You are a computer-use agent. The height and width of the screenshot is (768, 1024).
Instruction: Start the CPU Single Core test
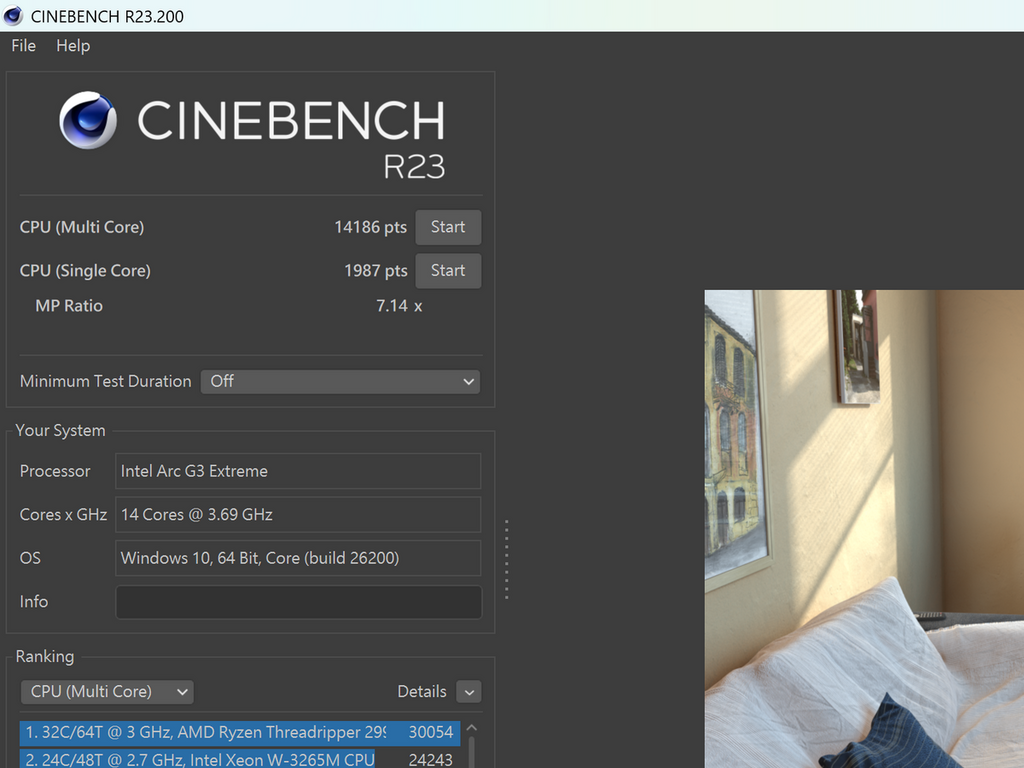448,270
